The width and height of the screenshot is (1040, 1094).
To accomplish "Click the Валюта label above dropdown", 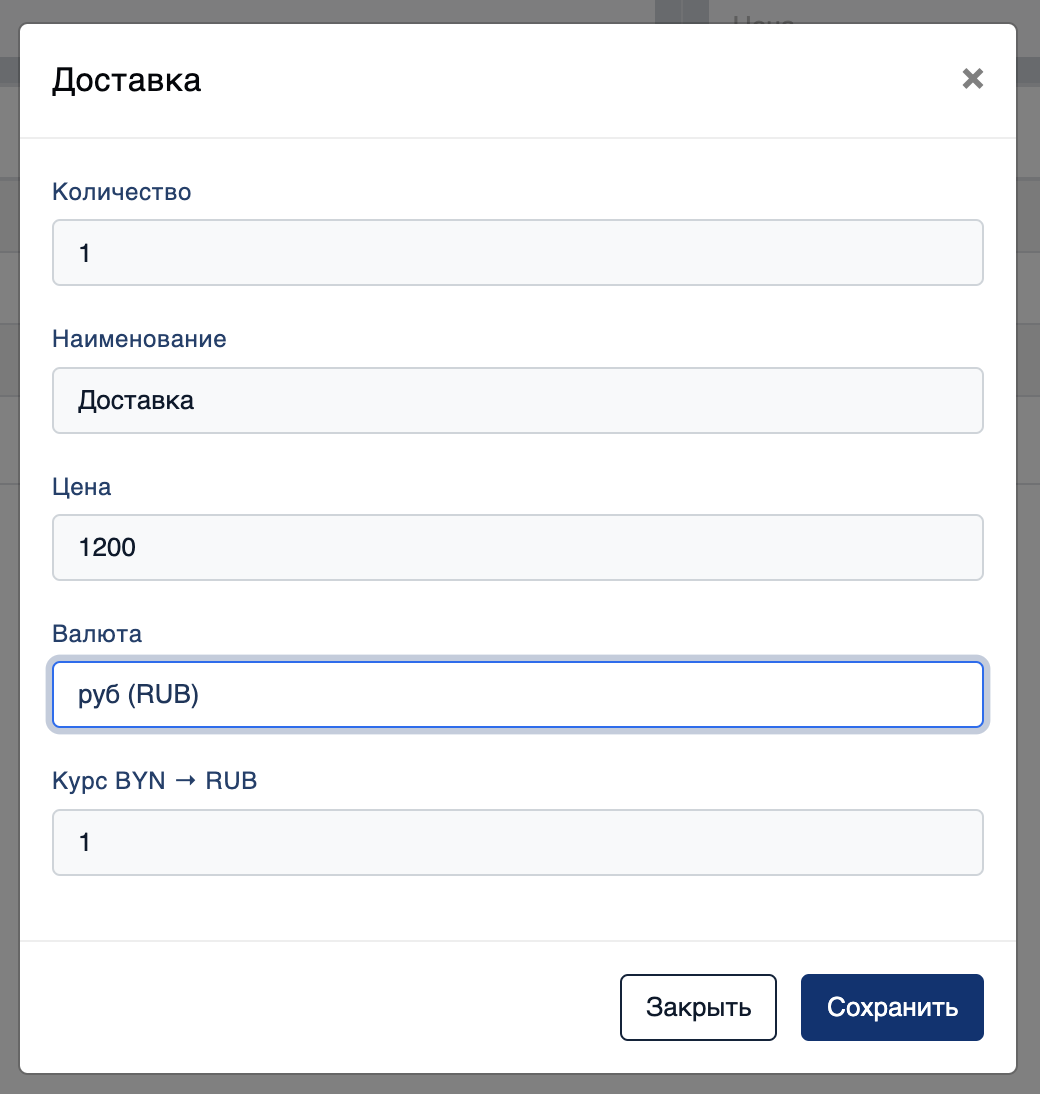I will click(97, 634).
